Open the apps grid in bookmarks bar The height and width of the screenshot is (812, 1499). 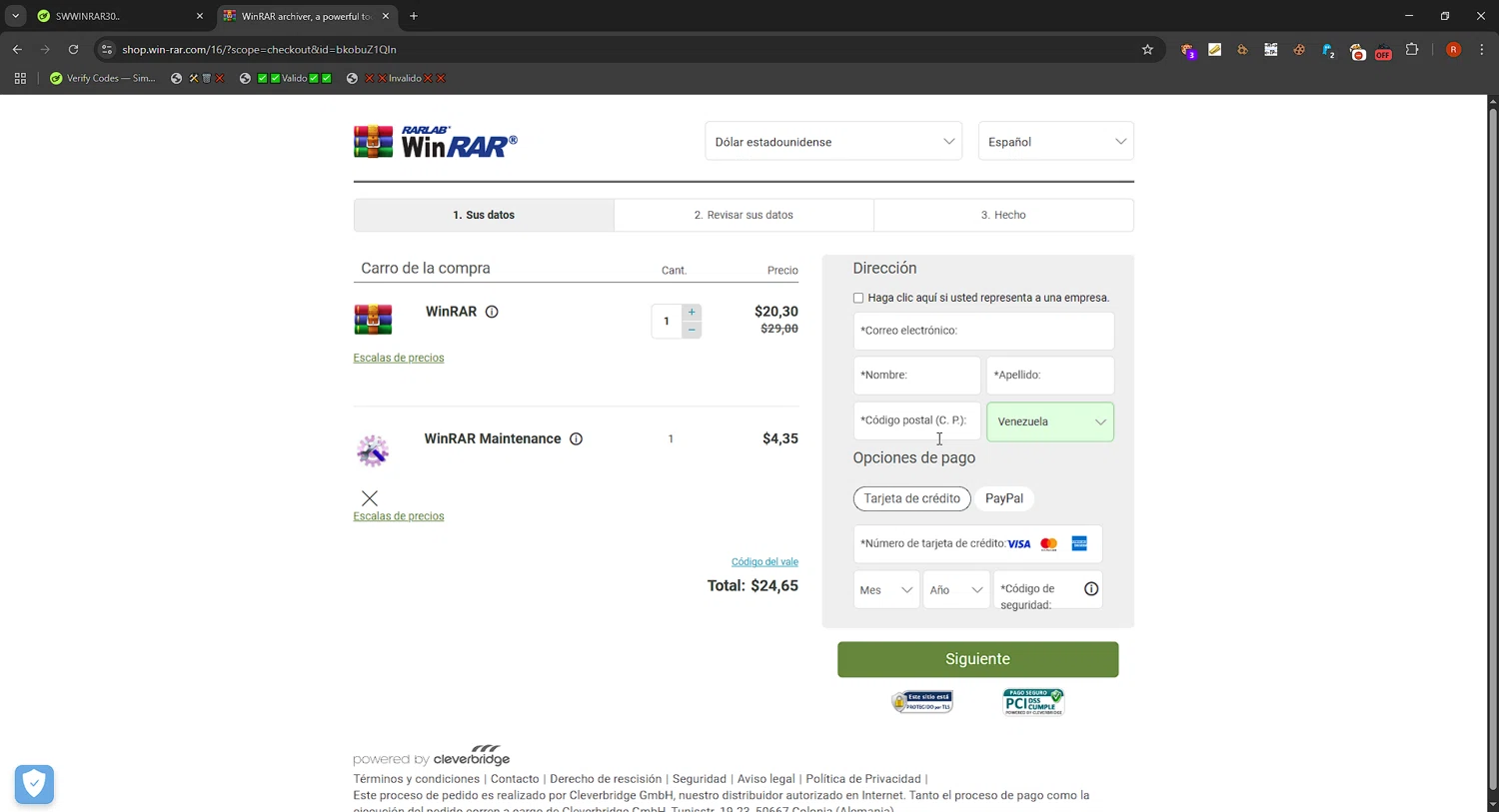(20, 78)
